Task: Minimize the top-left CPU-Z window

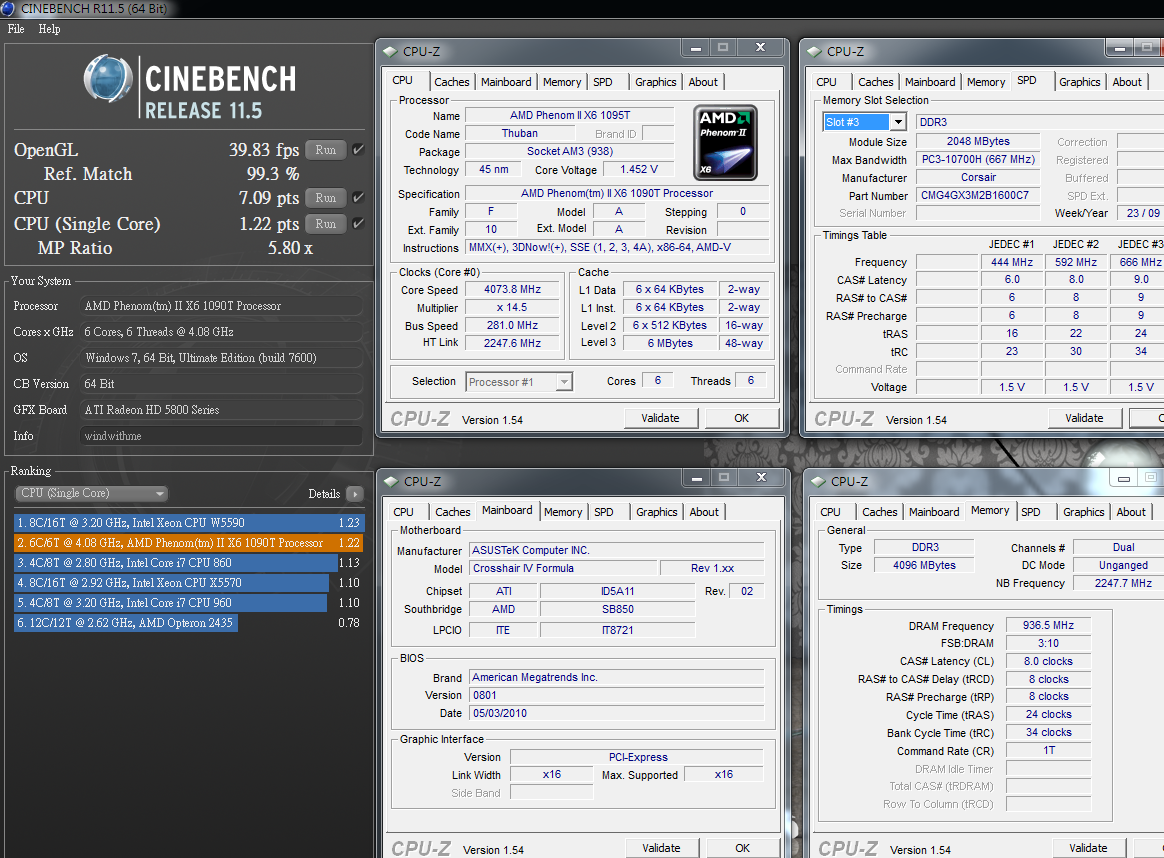Action: point(696,48)
